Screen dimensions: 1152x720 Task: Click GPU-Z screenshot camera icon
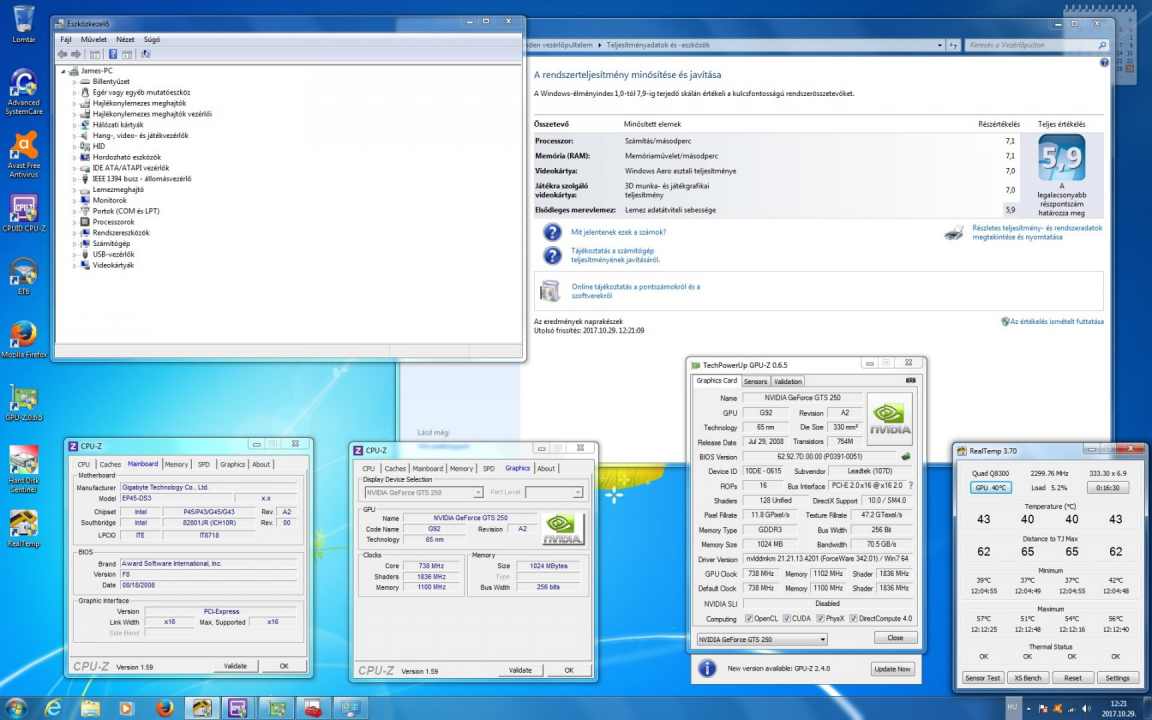910,381
